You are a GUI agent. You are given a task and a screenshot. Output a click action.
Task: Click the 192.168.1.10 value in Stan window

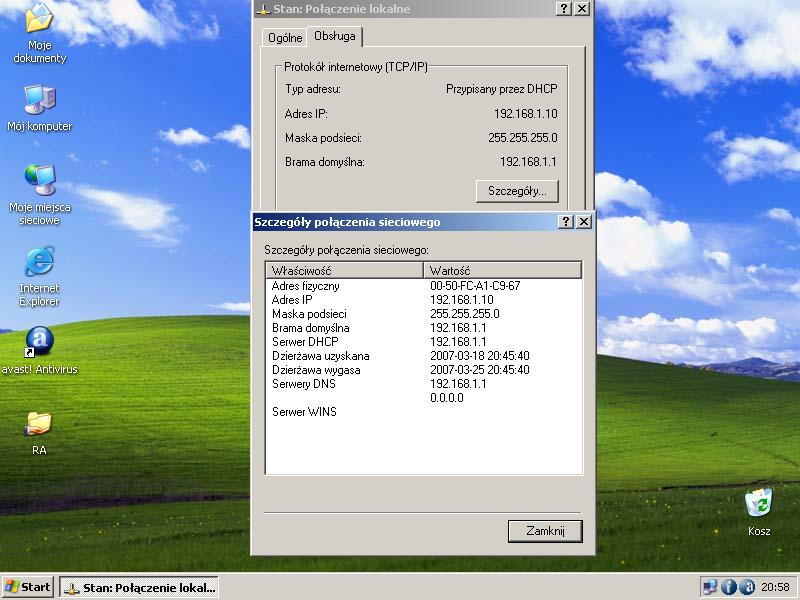tap(526, 114)
